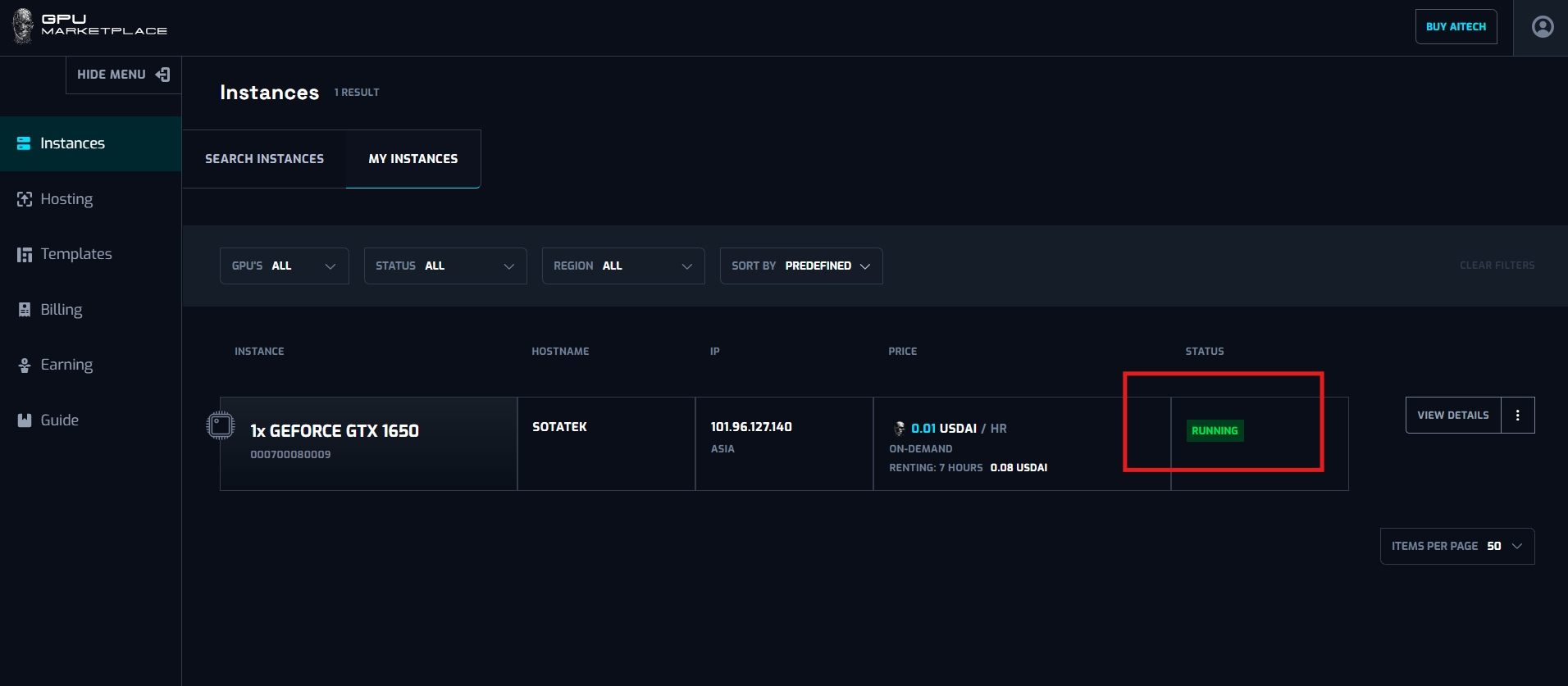Click the Earning sidebar icon

tap(25, 366)
